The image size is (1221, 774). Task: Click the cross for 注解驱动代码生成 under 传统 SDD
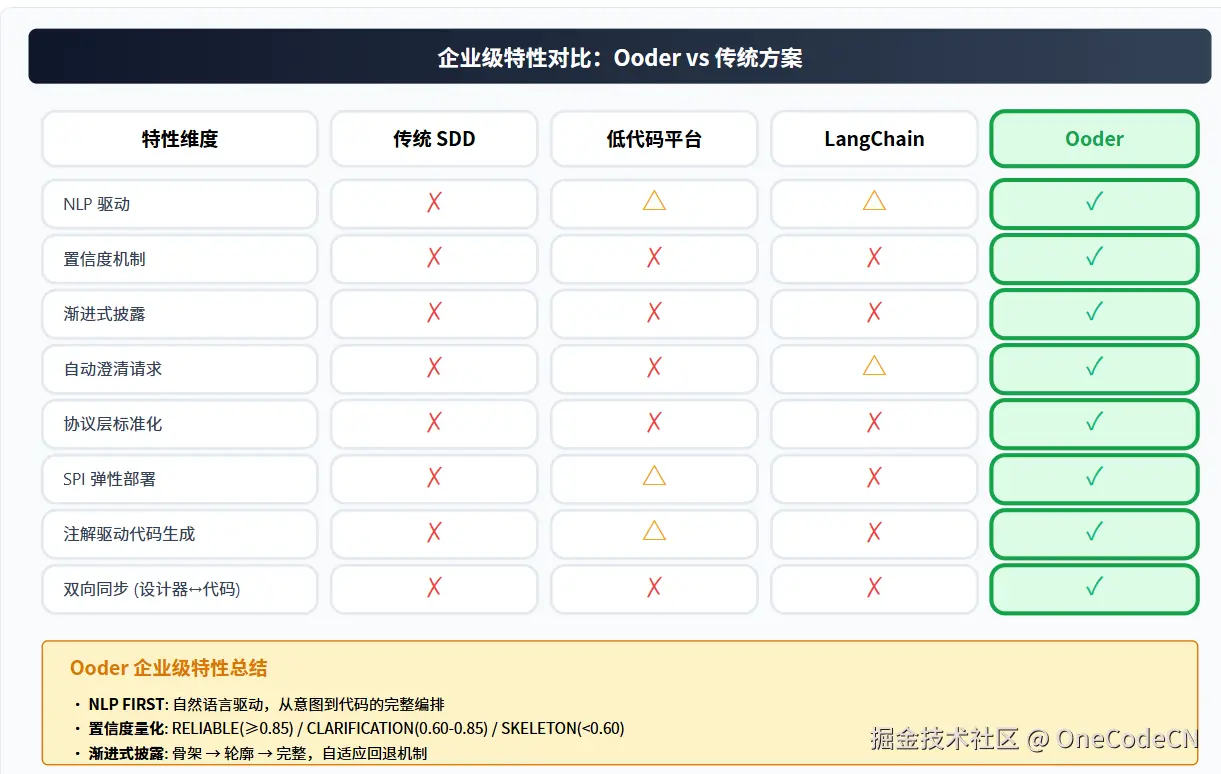pos(434,533)
